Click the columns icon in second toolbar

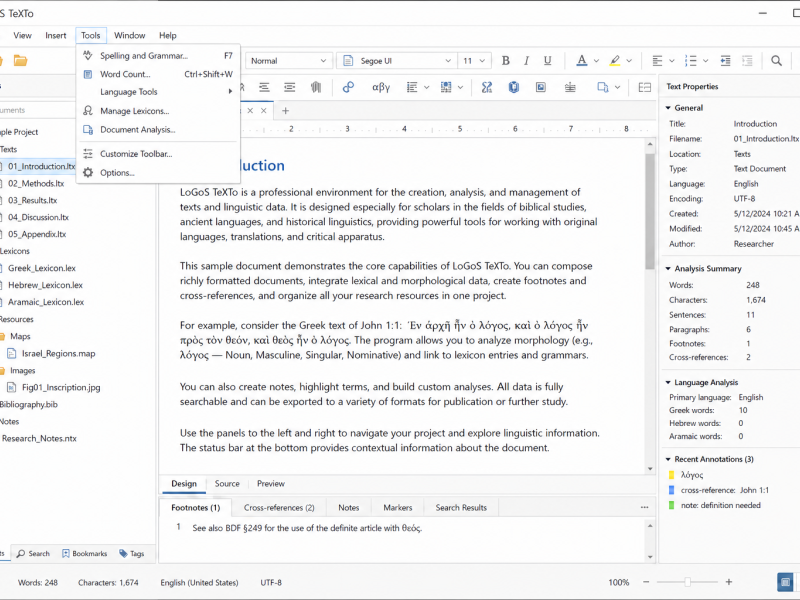click(316, 87)
